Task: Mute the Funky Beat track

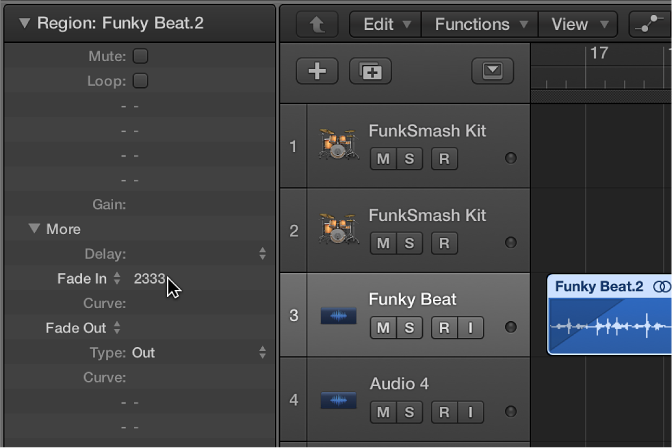Action: coord(382,327)
